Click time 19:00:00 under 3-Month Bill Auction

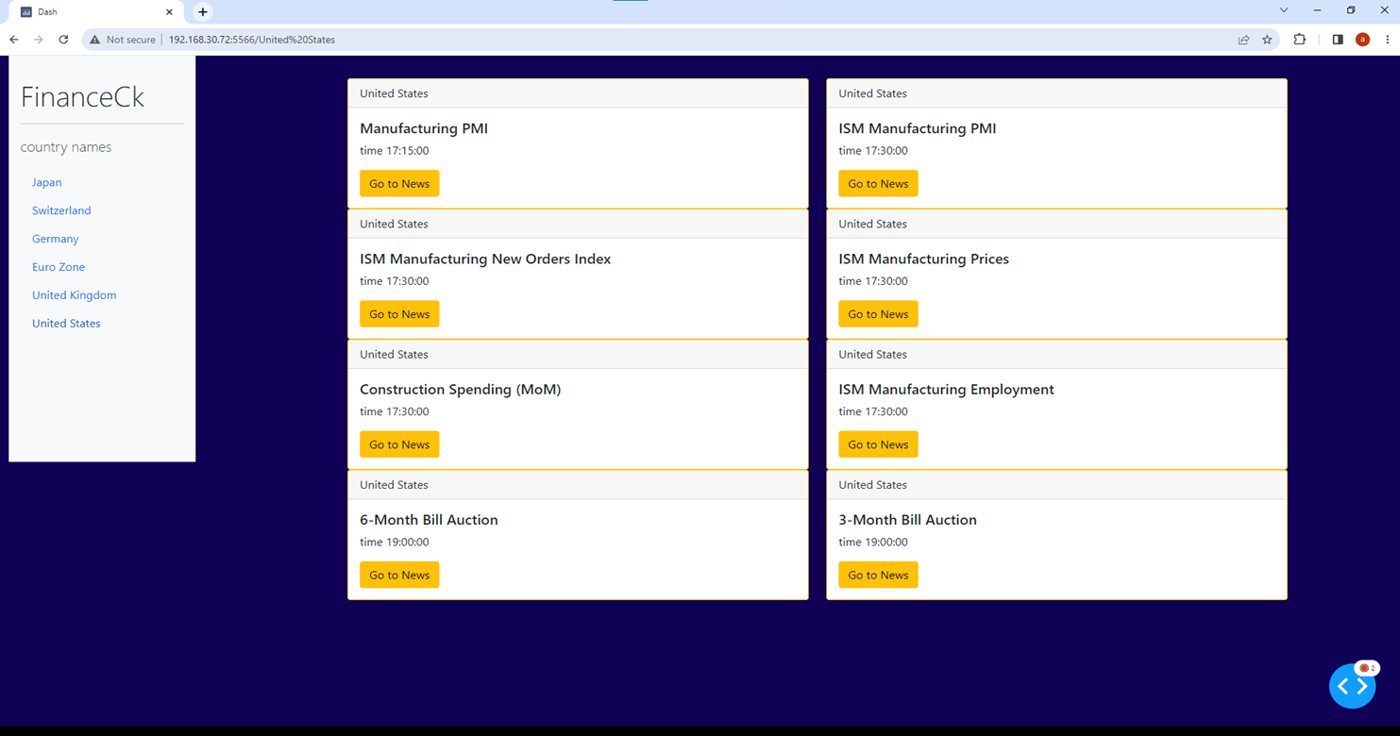point(873,542)
